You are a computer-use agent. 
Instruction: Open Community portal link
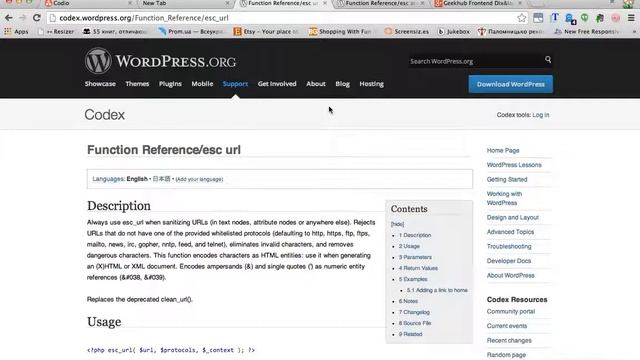(511, 311)
